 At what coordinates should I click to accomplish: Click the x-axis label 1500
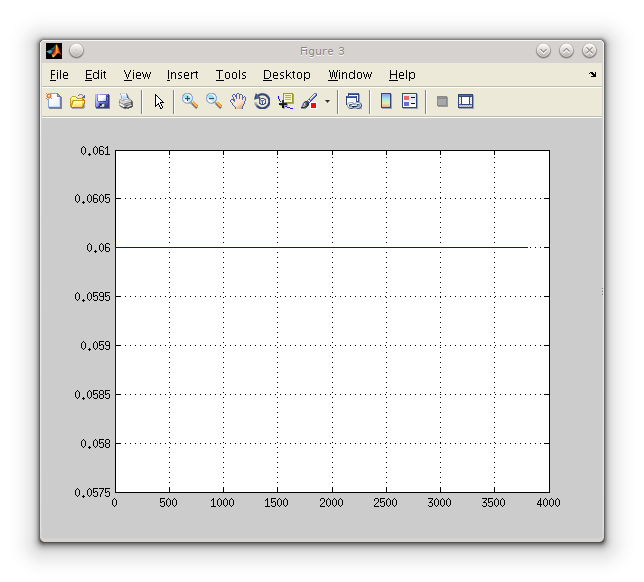276,503
